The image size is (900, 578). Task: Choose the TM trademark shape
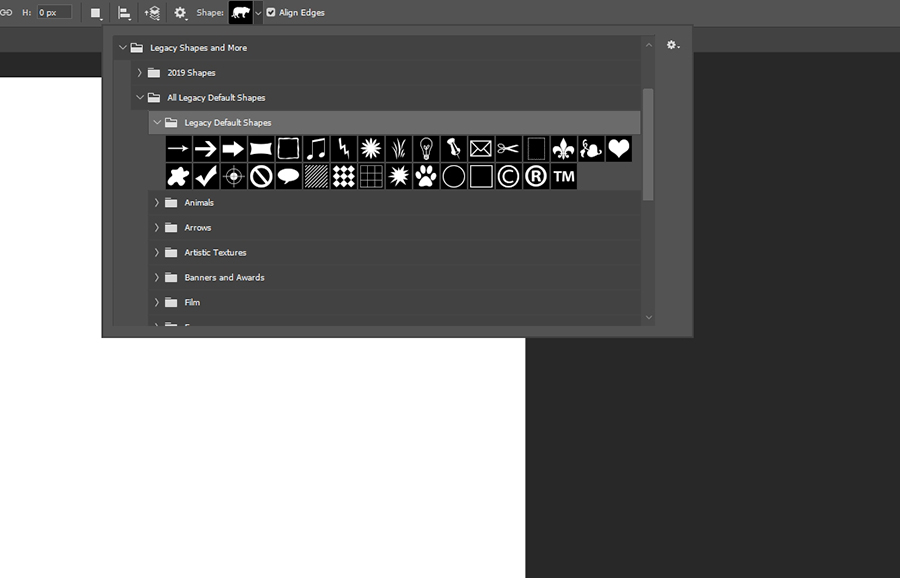click(x=564, y=176)
